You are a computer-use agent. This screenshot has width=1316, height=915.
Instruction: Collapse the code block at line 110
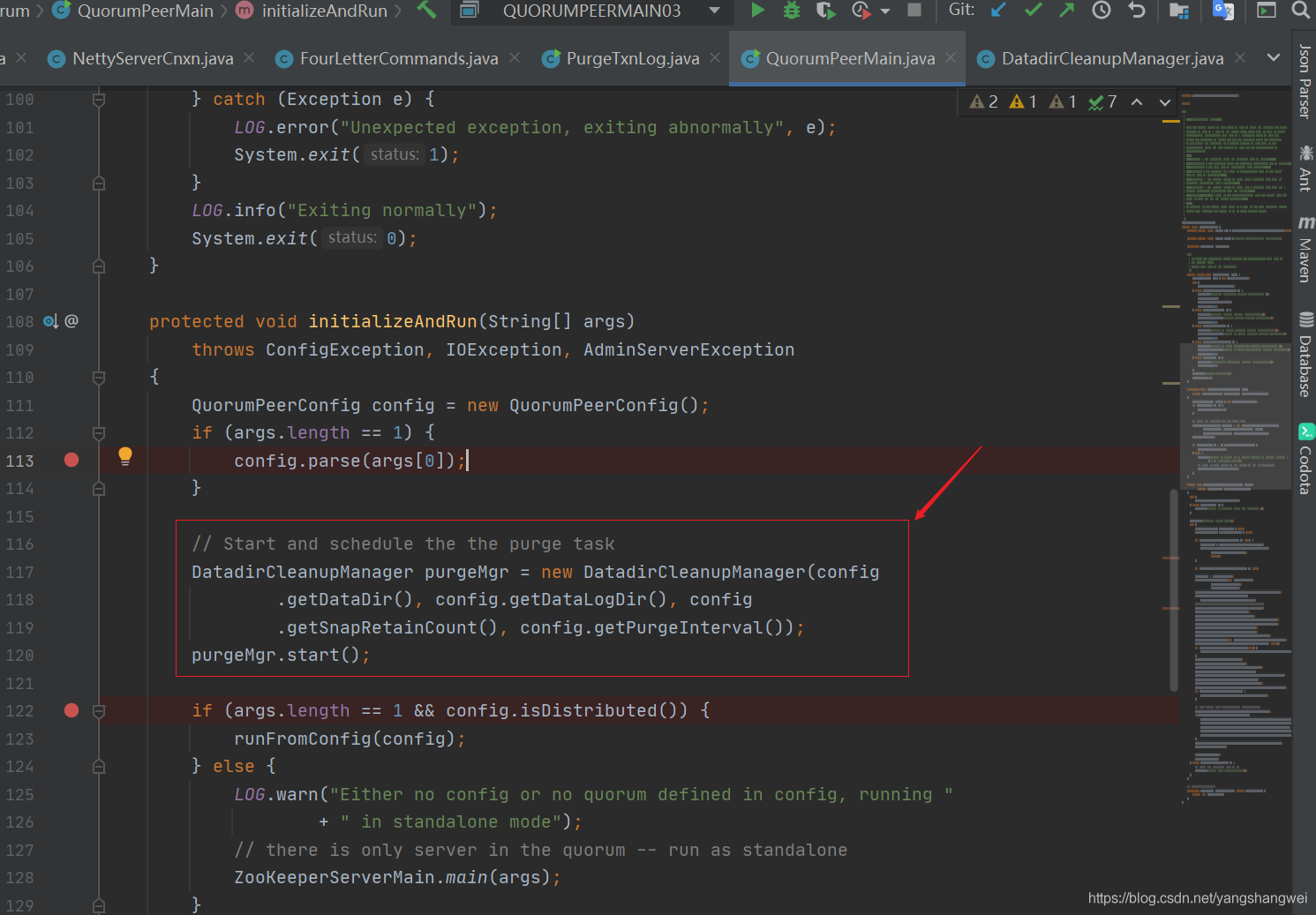click(x=99, y=378)
